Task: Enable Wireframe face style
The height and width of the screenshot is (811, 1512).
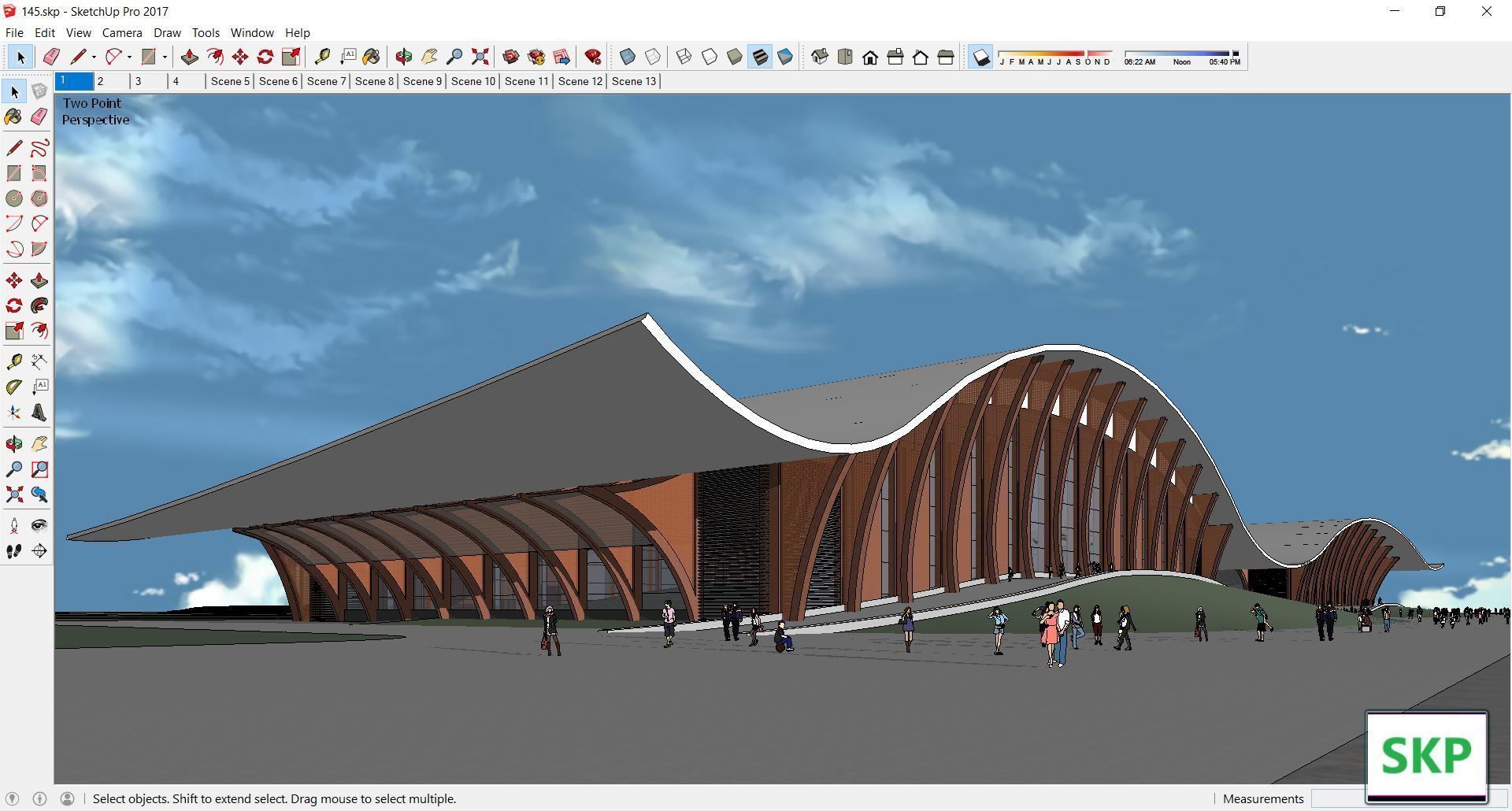Action: click(x=684, y=57)
